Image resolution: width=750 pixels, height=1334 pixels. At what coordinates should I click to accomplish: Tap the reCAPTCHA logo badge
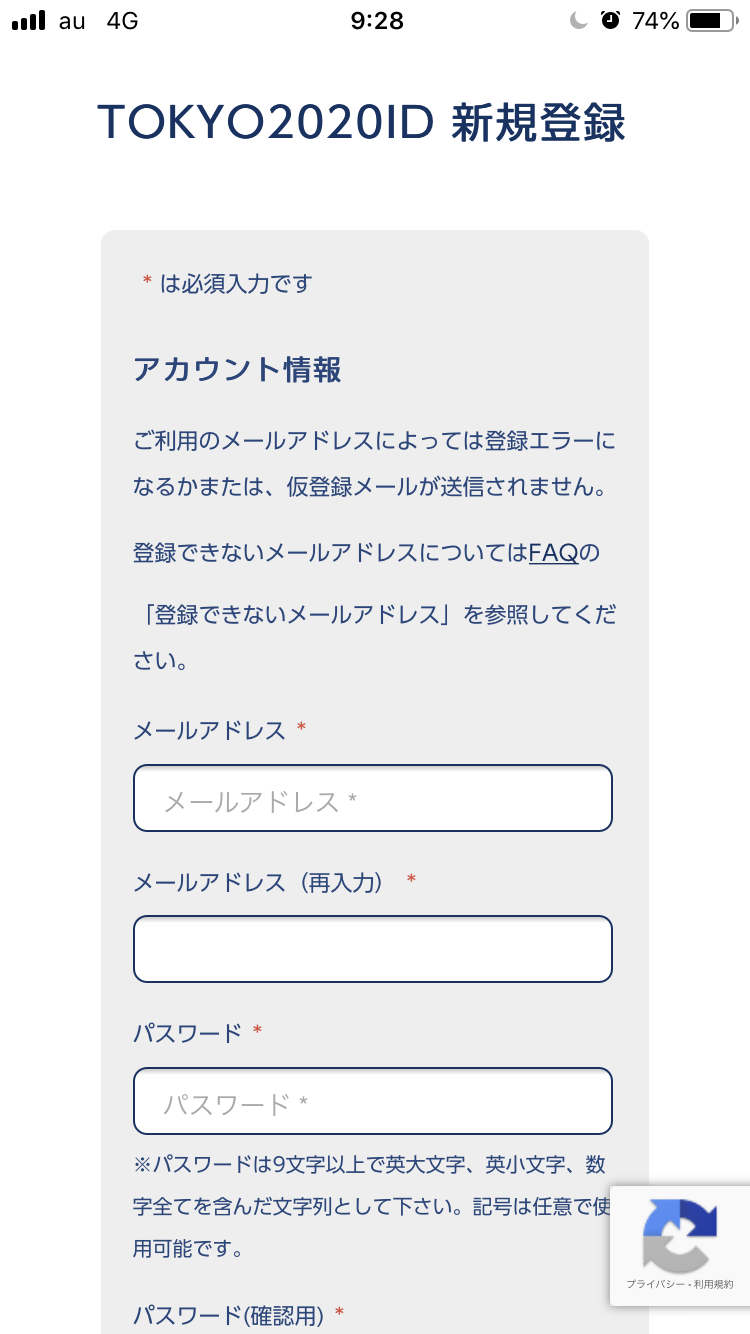680,1234
